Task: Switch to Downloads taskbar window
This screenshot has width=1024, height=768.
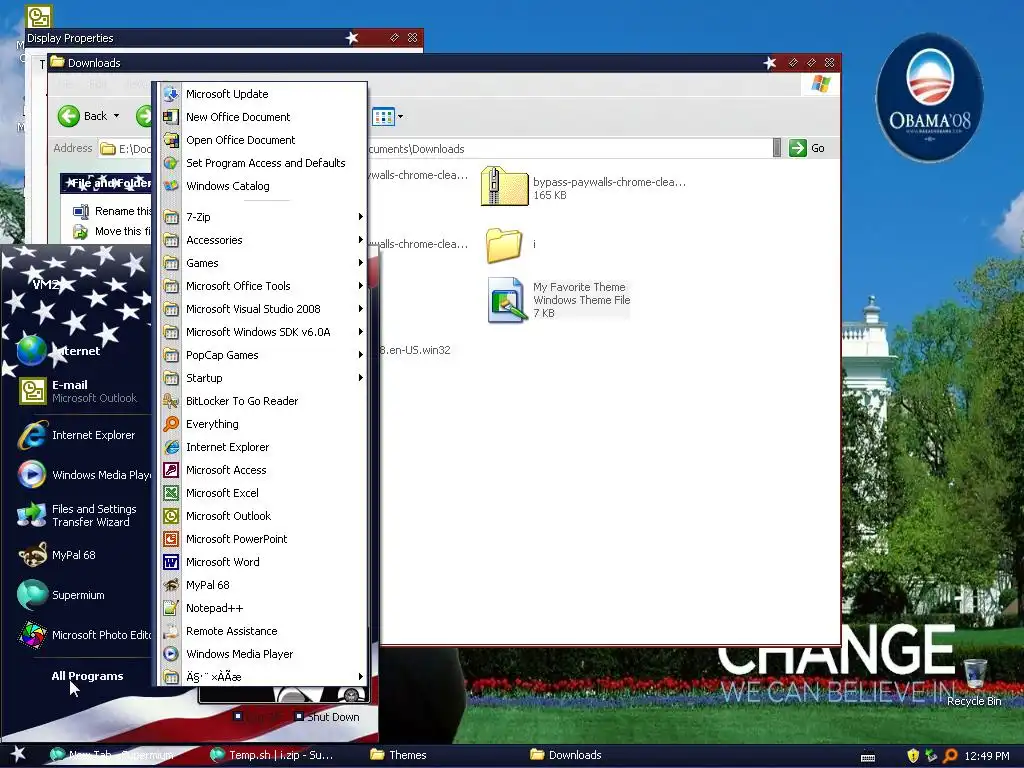Action: pos(566,755)
